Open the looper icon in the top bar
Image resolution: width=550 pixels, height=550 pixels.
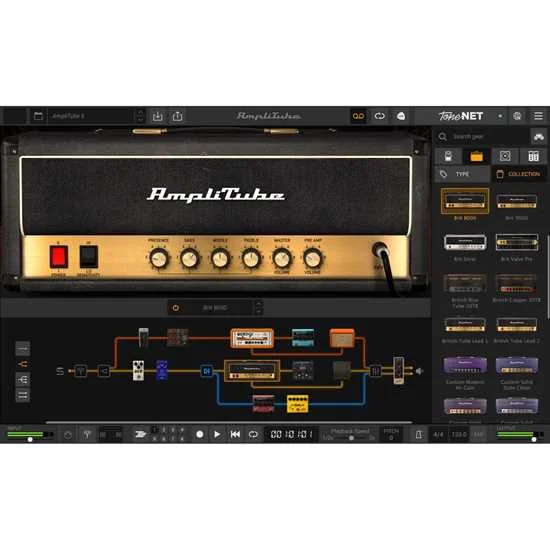click(x=380, y=116)
